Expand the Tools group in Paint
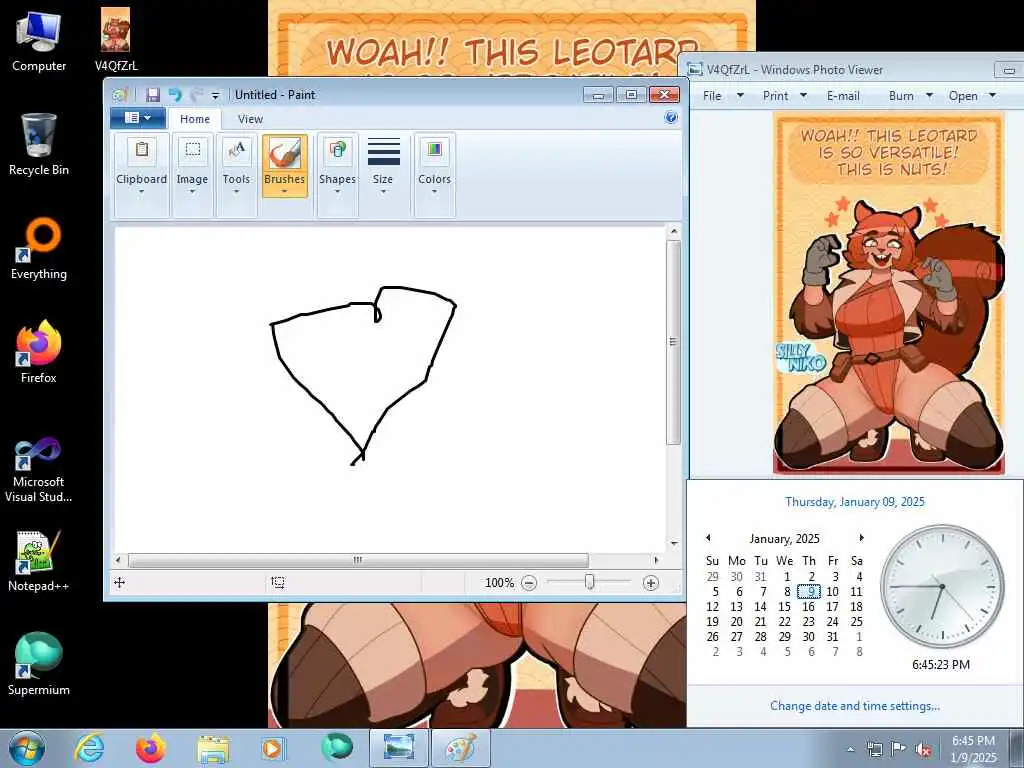 236,174
